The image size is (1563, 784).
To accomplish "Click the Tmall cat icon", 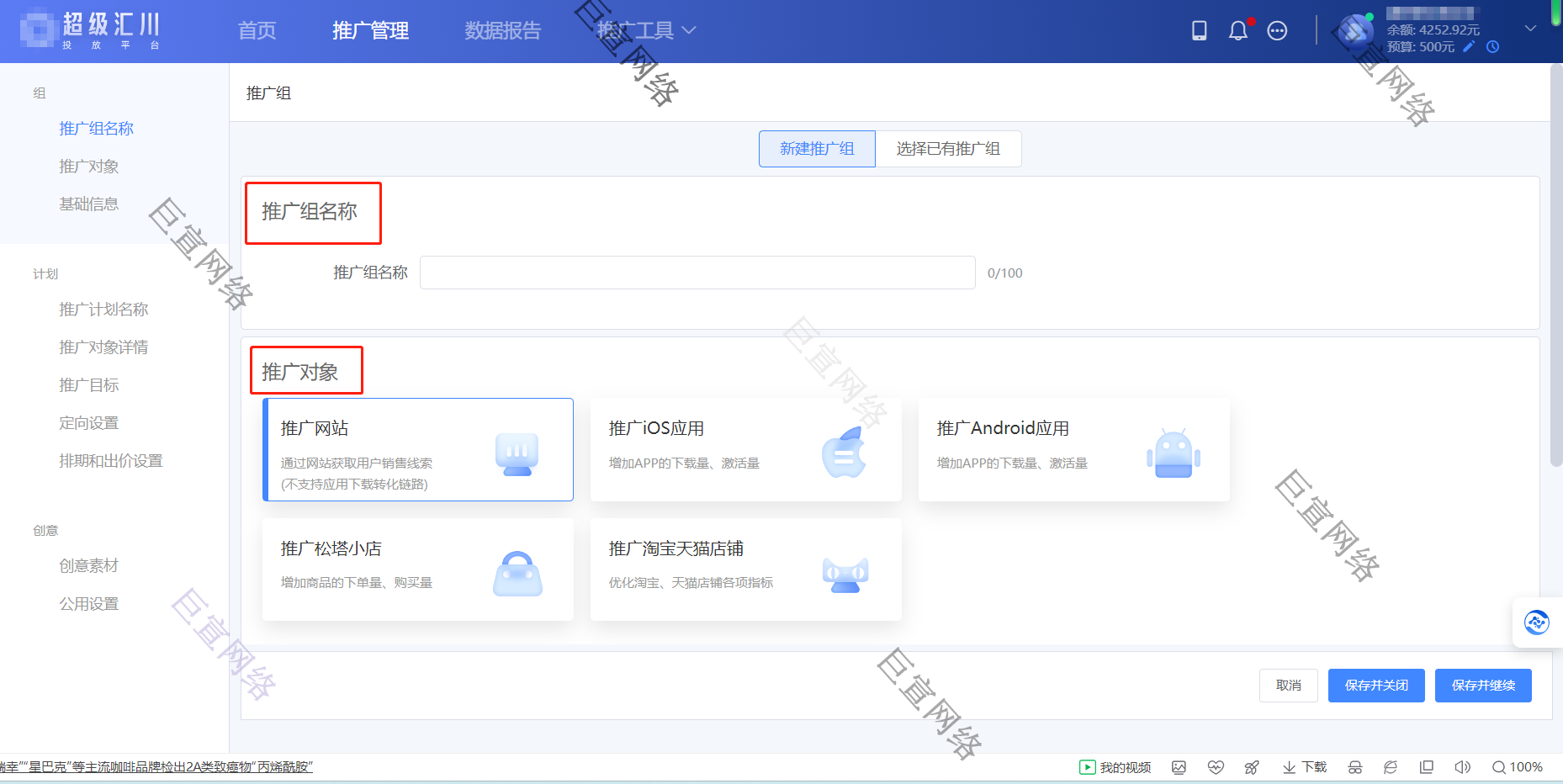I will click(845, 575).
